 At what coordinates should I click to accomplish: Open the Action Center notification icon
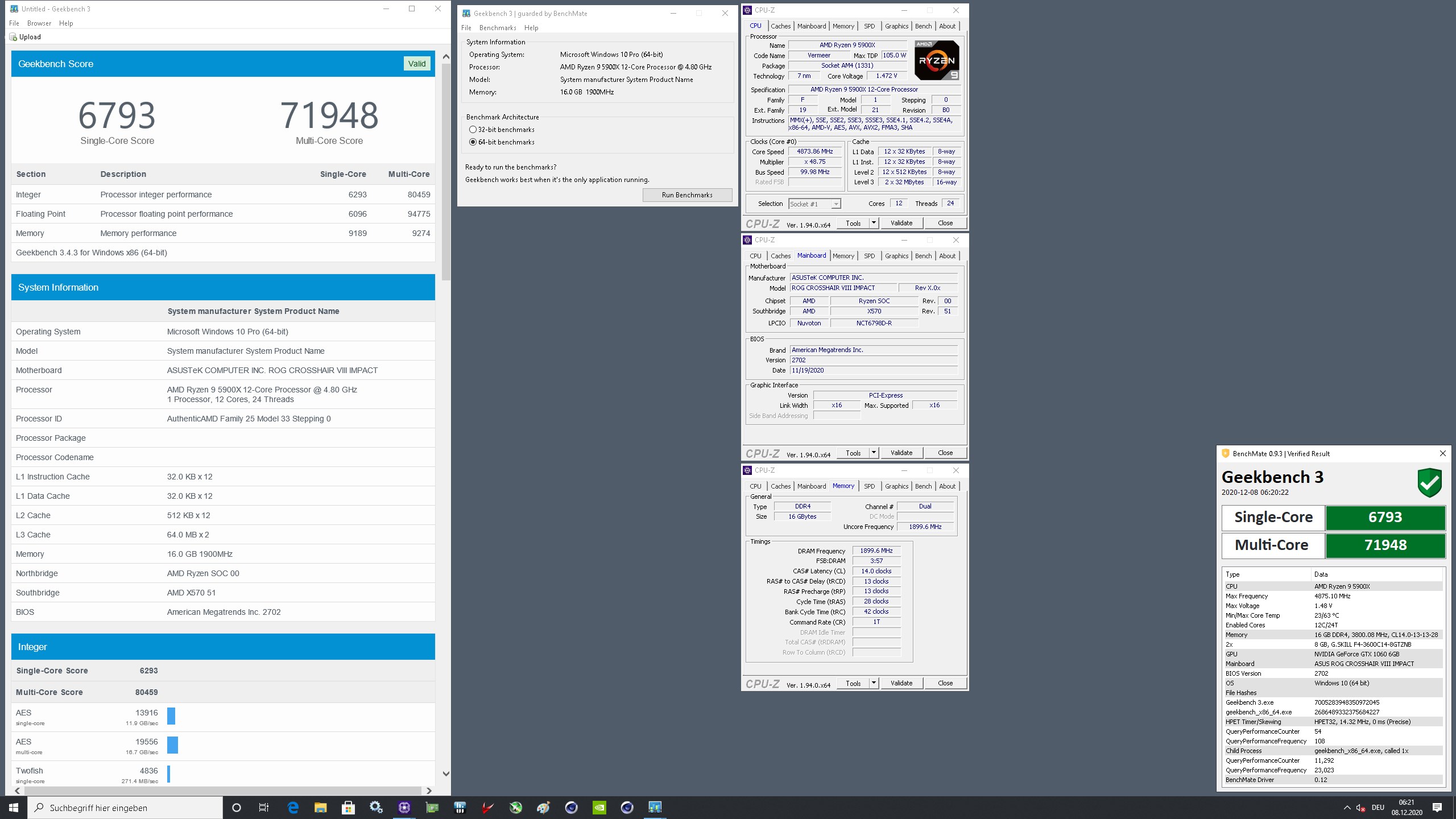(x=1437, y=808)
